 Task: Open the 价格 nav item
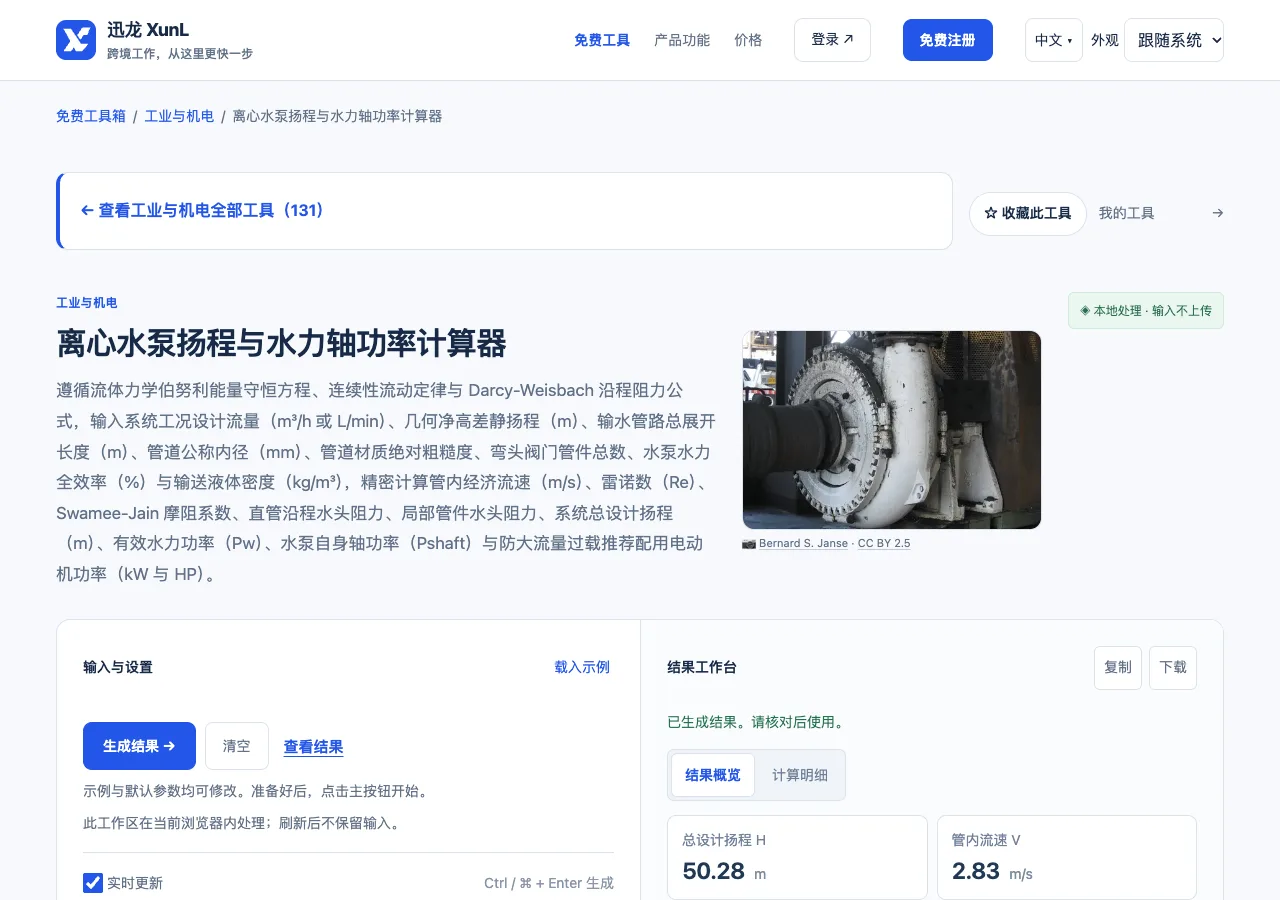tap(748, 40)
